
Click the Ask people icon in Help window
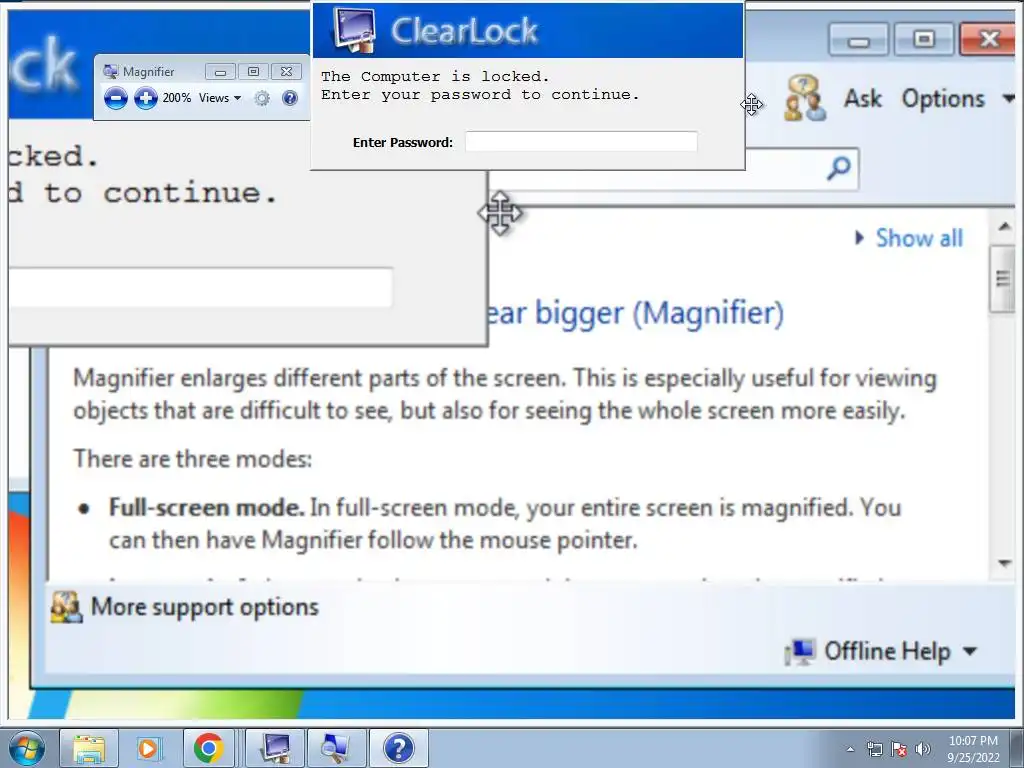click(805, 98)
